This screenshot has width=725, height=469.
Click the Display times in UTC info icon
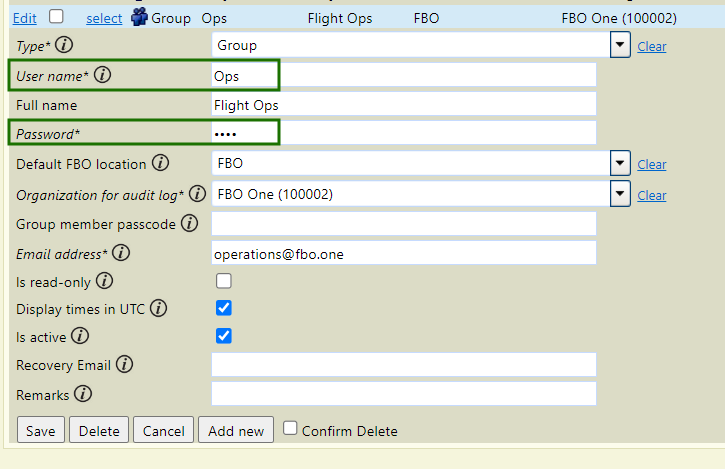point(159,308)
